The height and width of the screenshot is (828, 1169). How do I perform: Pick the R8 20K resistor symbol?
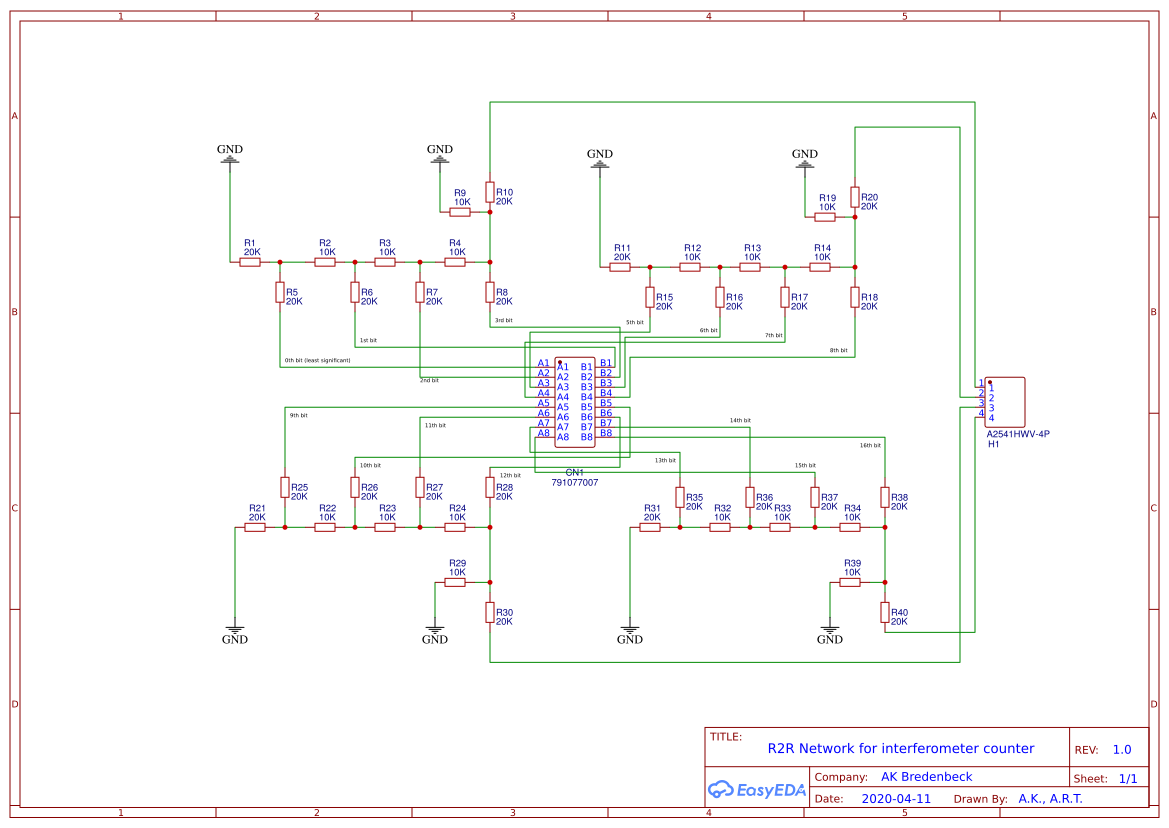click(x=490, y=292)
